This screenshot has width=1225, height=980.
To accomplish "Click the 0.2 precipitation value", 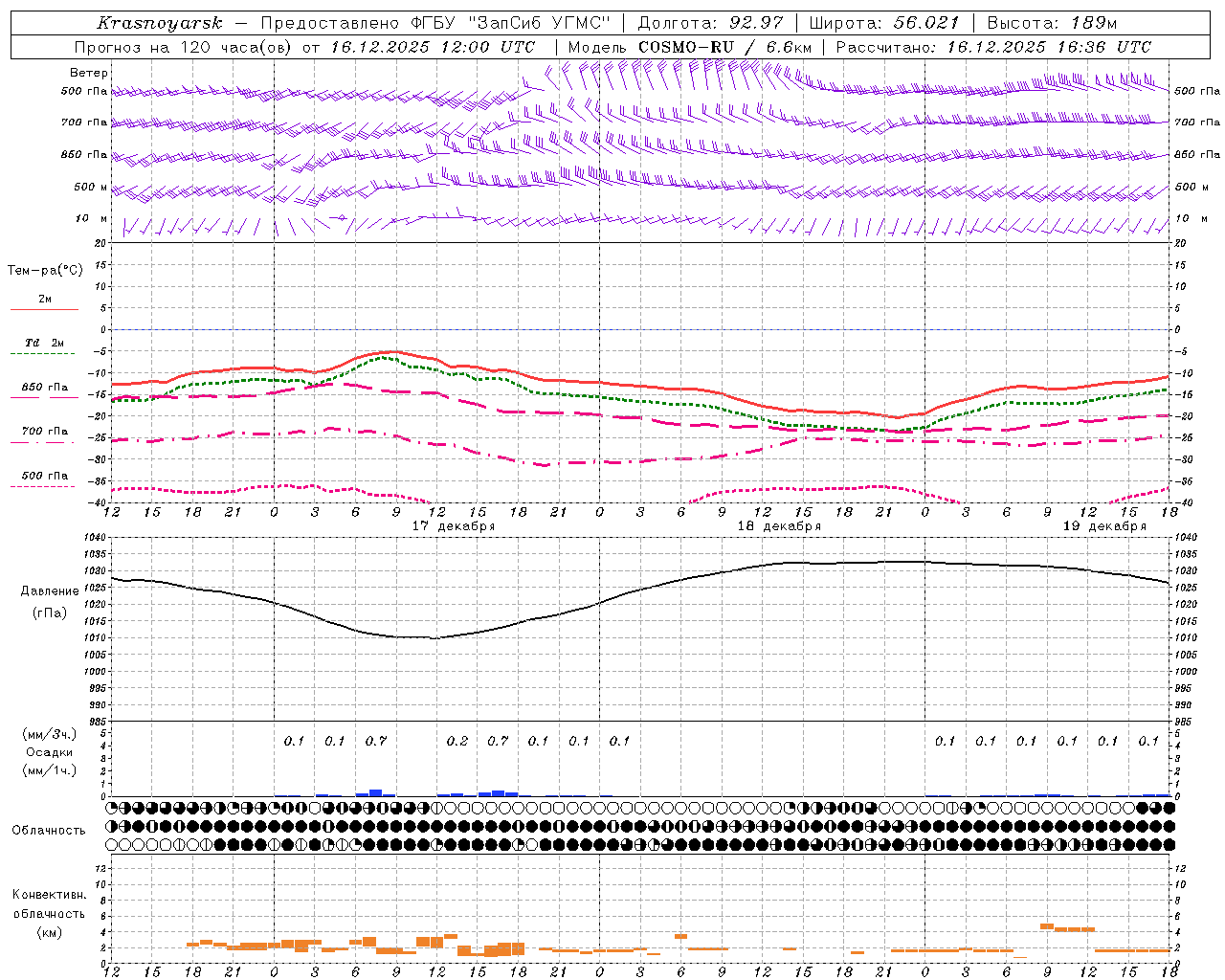I will tap(457, 741).
